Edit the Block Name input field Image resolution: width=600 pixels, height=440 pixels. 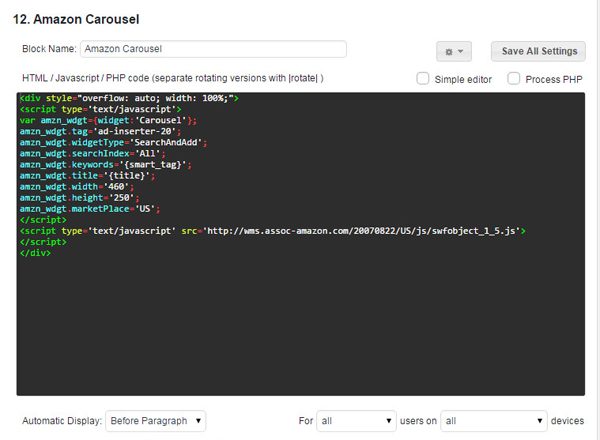[213, 49]
